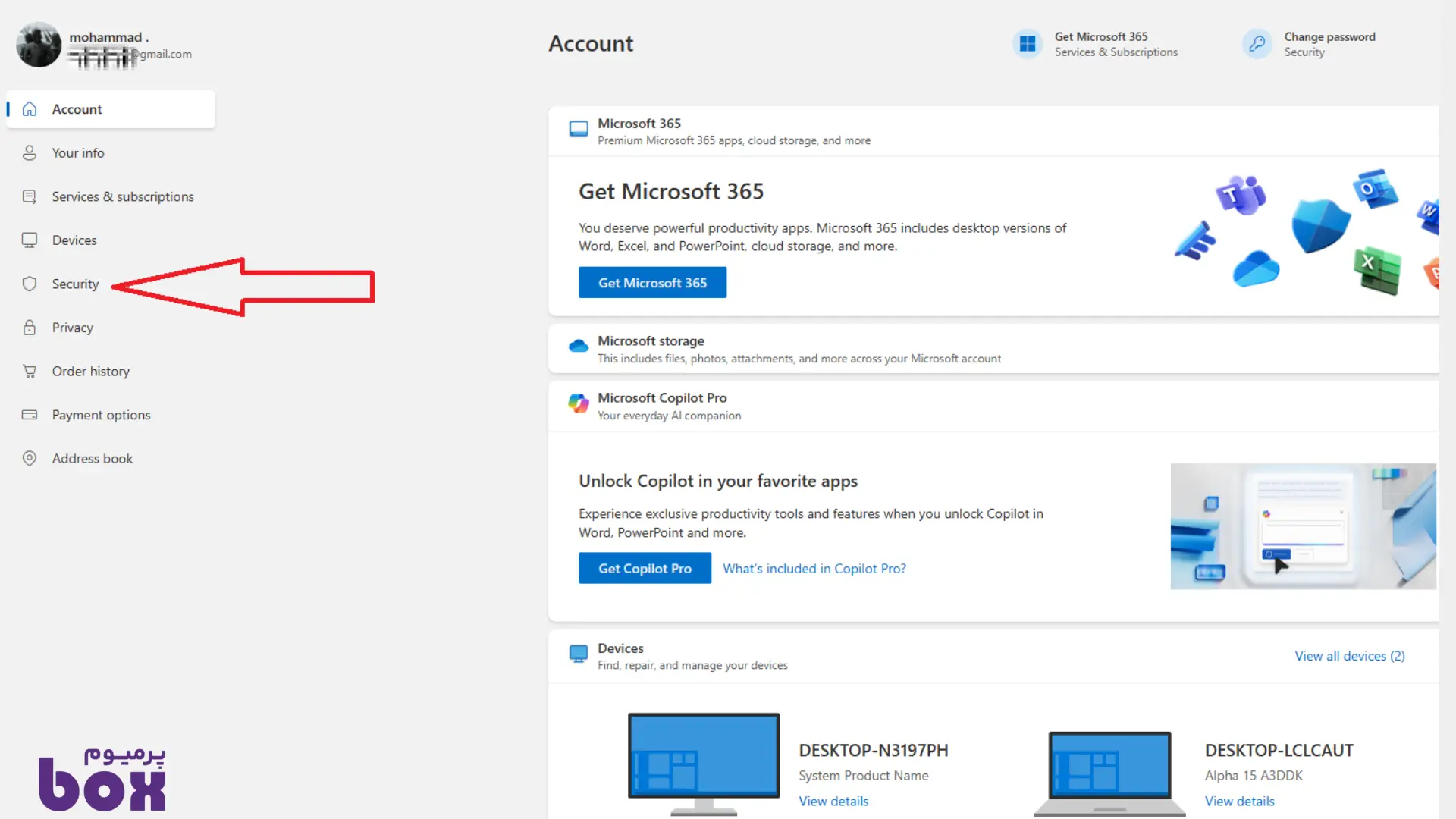Click the Teams app icon in banner
The width and height of the screenshot is (1456, 819).
click(1241, 195)
